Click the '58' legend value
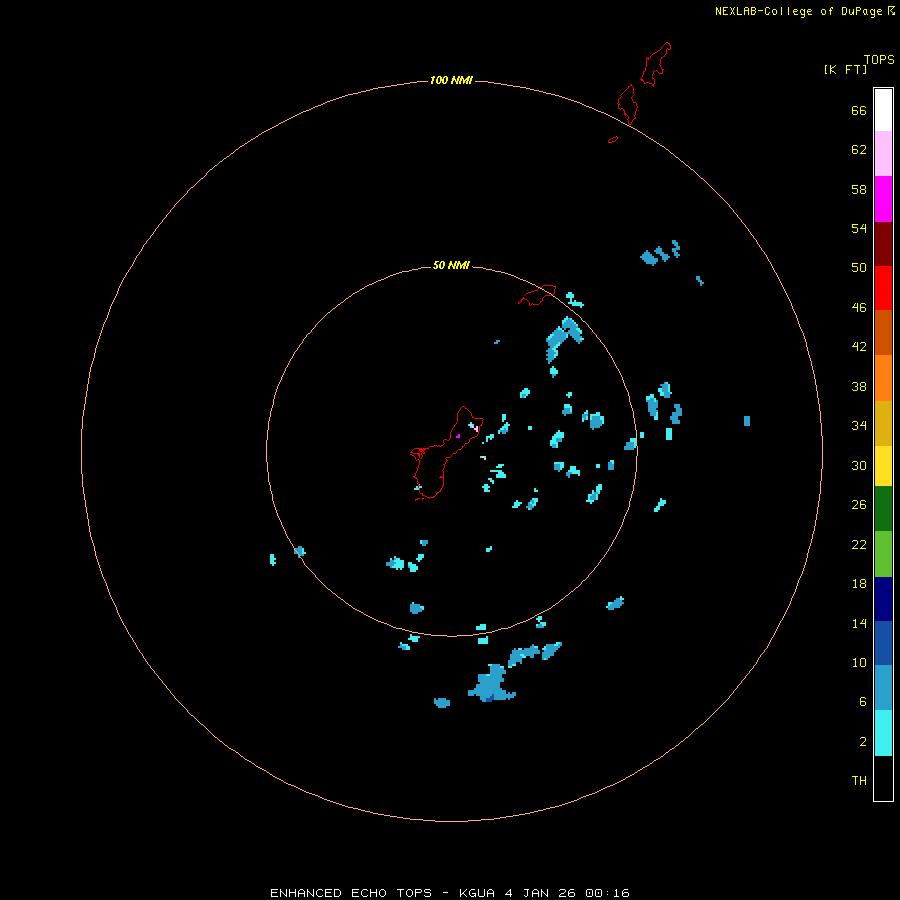This screenshot has width=900, height=900. (859, 189)
